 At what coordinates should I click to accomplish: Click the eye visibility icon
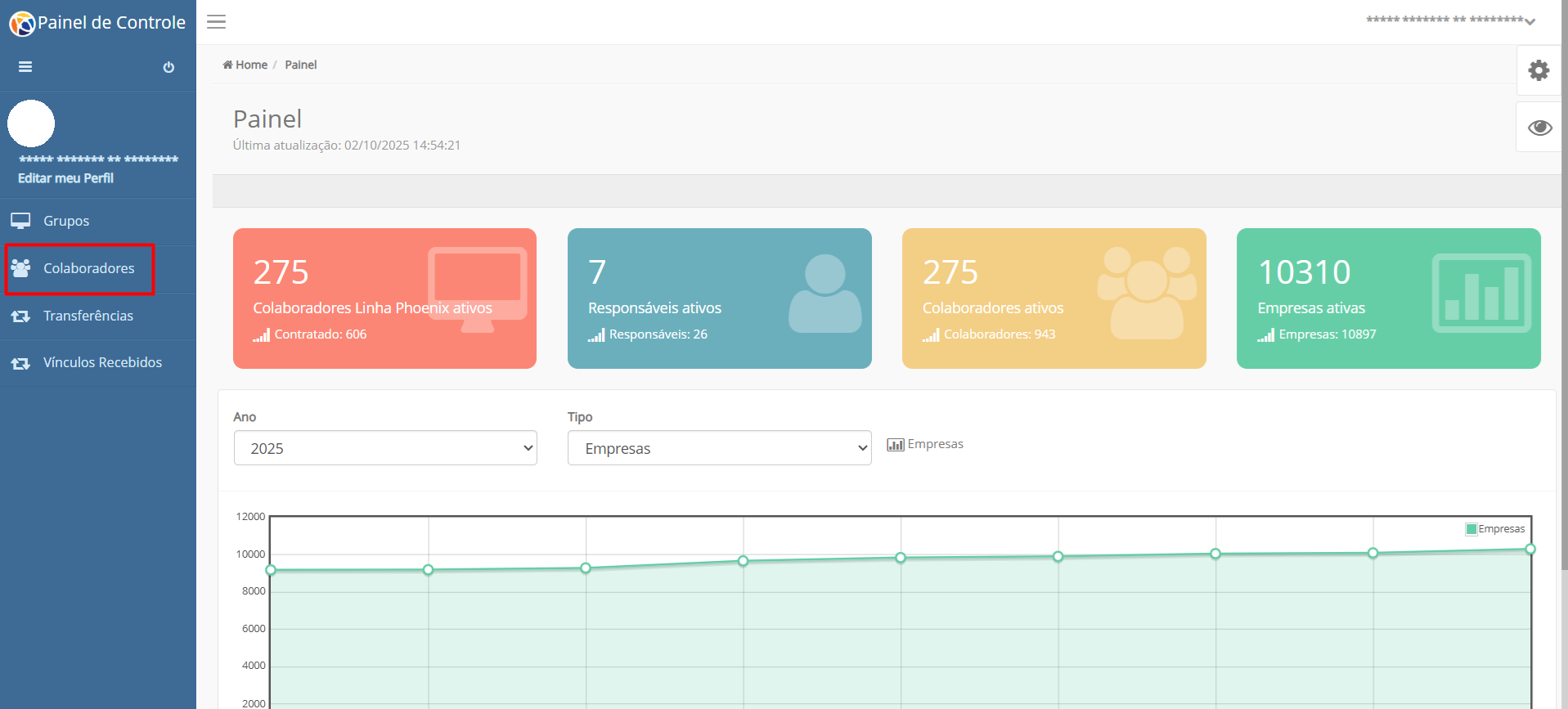tap(1539, 128)
